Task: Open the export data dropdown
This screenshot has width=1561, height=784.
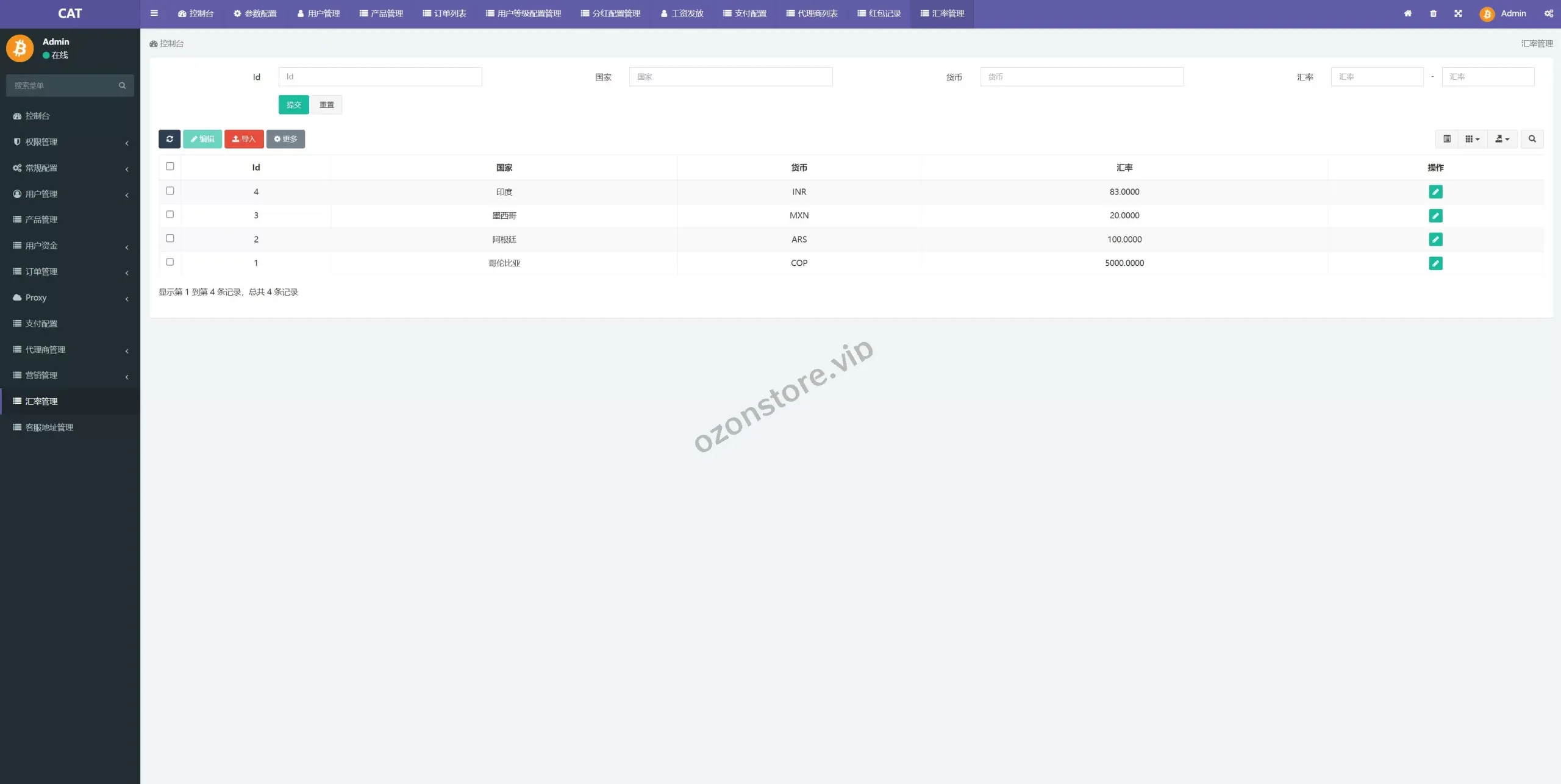Action: click(1502, 139)
